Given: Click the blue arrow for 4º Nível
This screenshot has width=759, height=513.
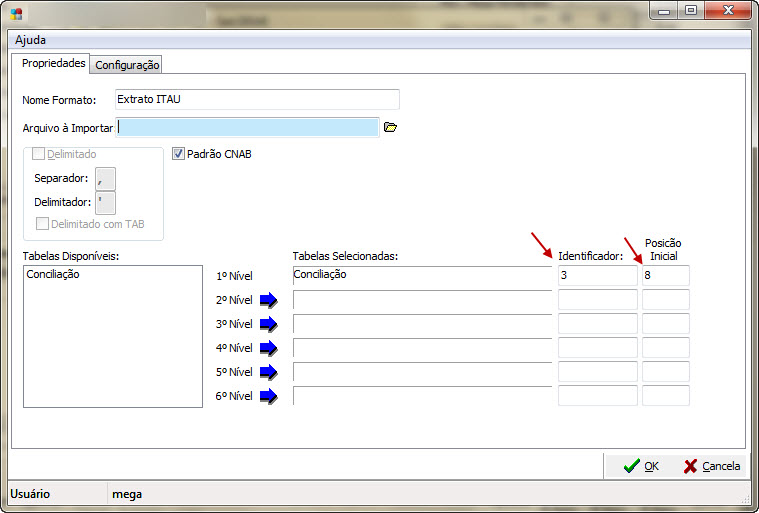Looking at the screenshot, I should (x=268, y=348).
